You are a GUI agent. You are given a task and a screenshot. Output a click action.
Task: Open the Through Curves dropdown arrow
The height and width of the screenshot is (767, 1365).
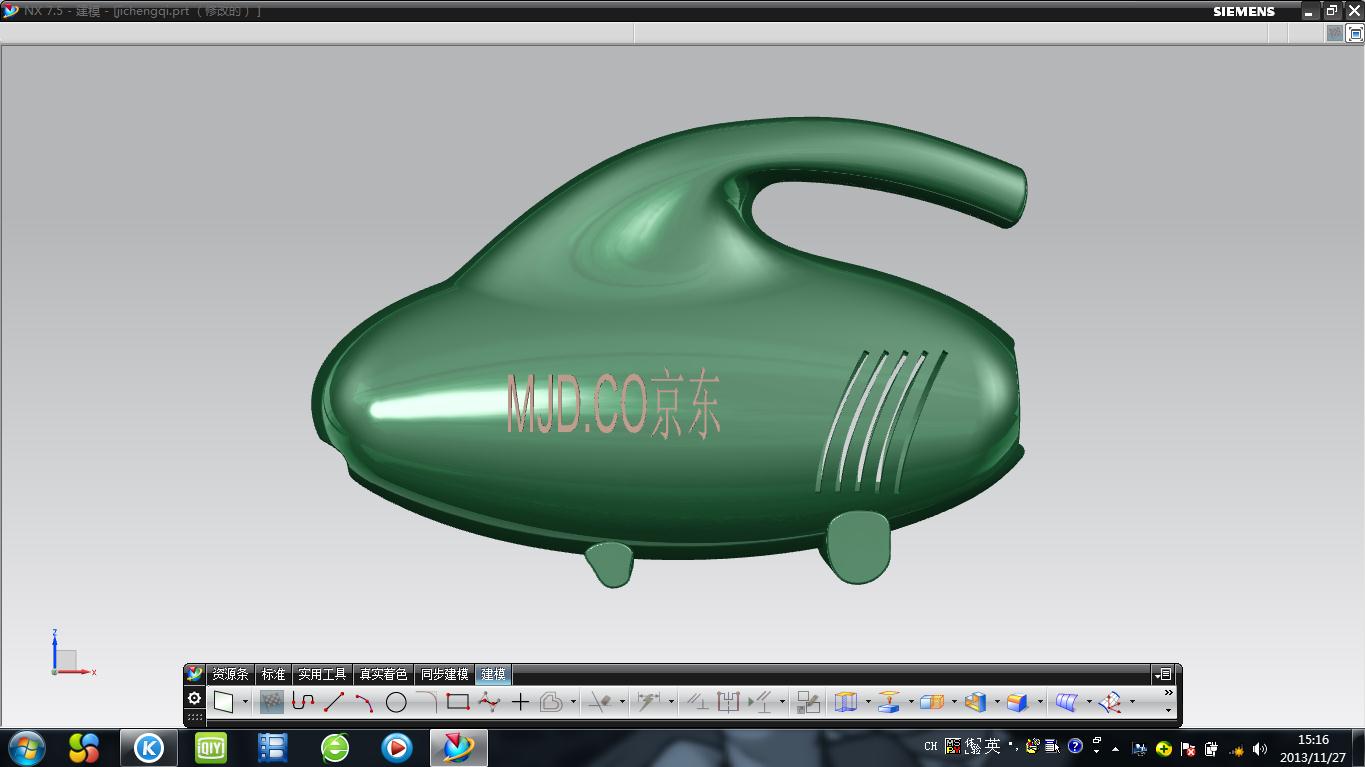(x=1089, y=702)
